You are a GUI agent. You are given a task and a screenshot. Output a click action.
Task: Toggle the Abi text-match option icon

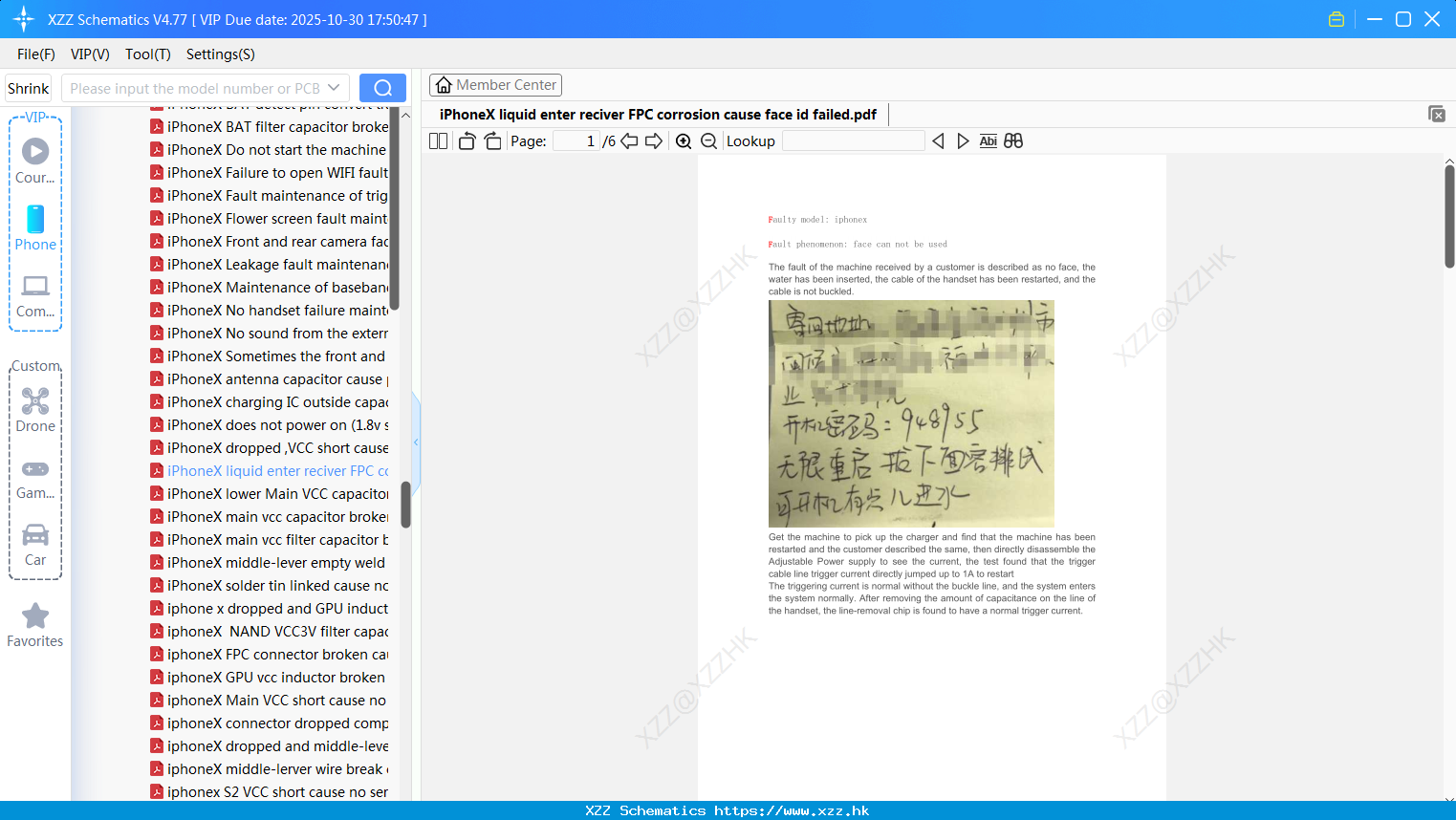coord(989,141)
